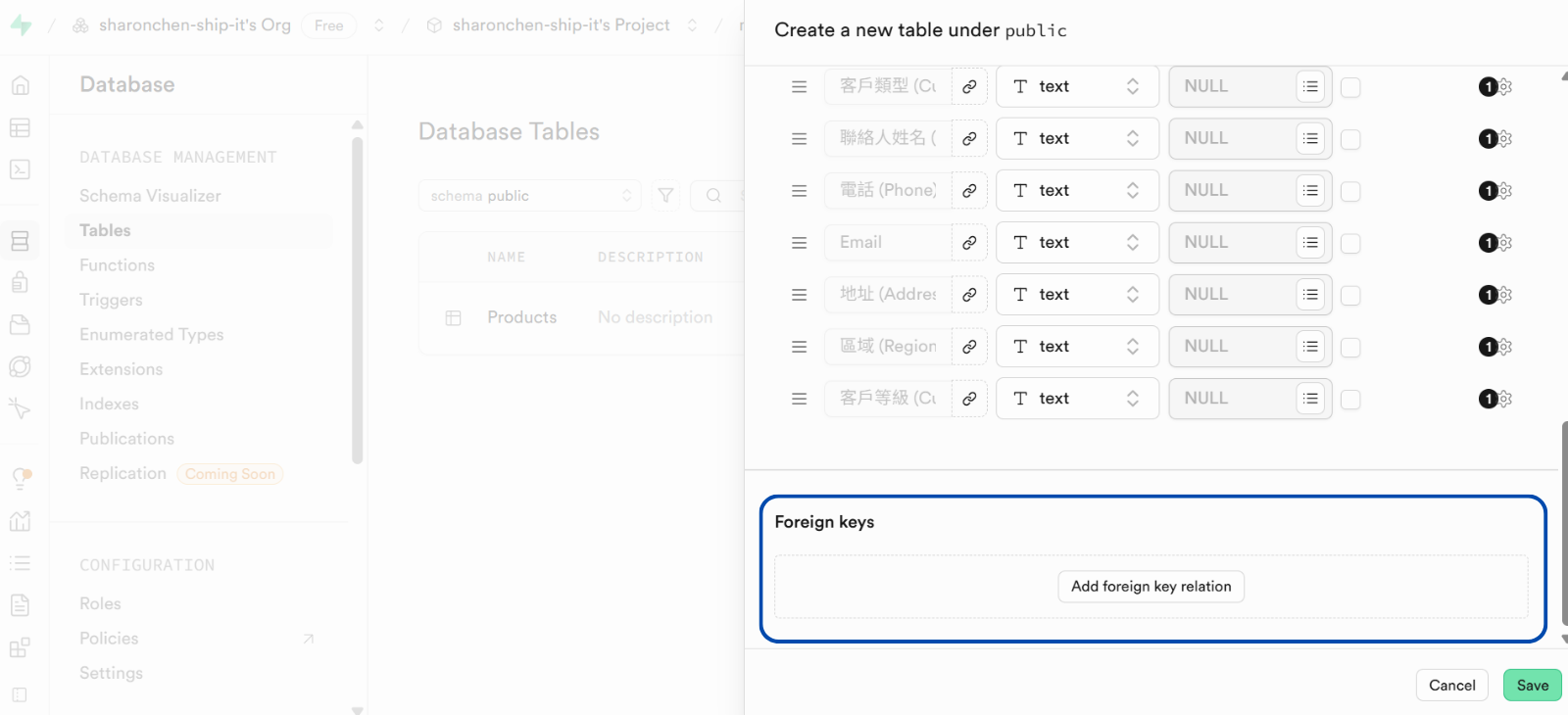Click the Email column name input field
This screenshot has width=1568, height=715.
(888, 243)
